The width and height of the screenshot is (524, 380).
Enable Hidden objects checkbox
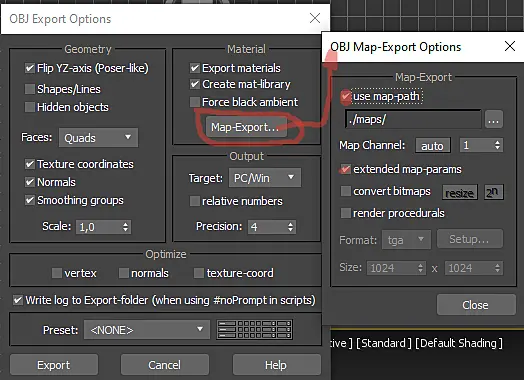click(x=30, y=107)
